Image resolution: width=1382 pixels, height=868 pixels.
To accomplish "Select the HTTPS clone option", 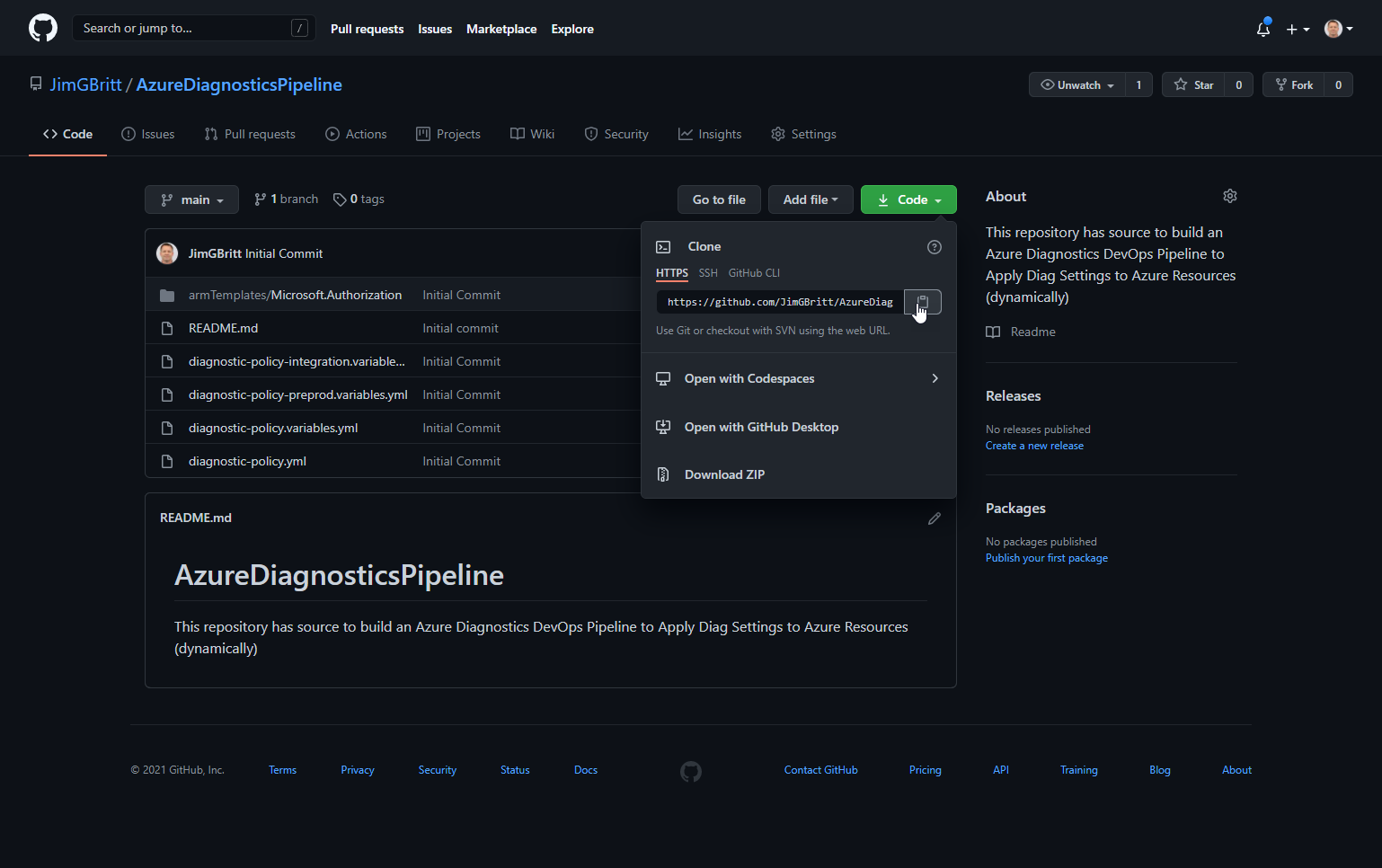I will click(x=672, y=273).
